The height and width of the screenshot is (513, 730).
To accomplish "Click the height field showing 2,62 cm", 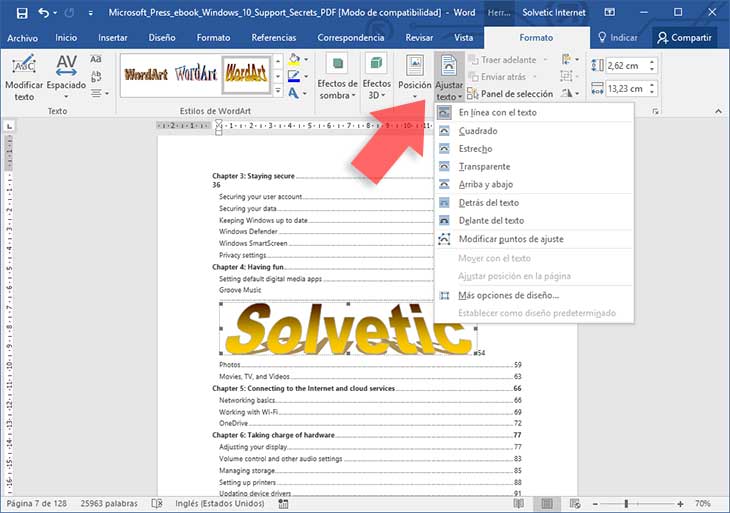I will tap(627, 66).
